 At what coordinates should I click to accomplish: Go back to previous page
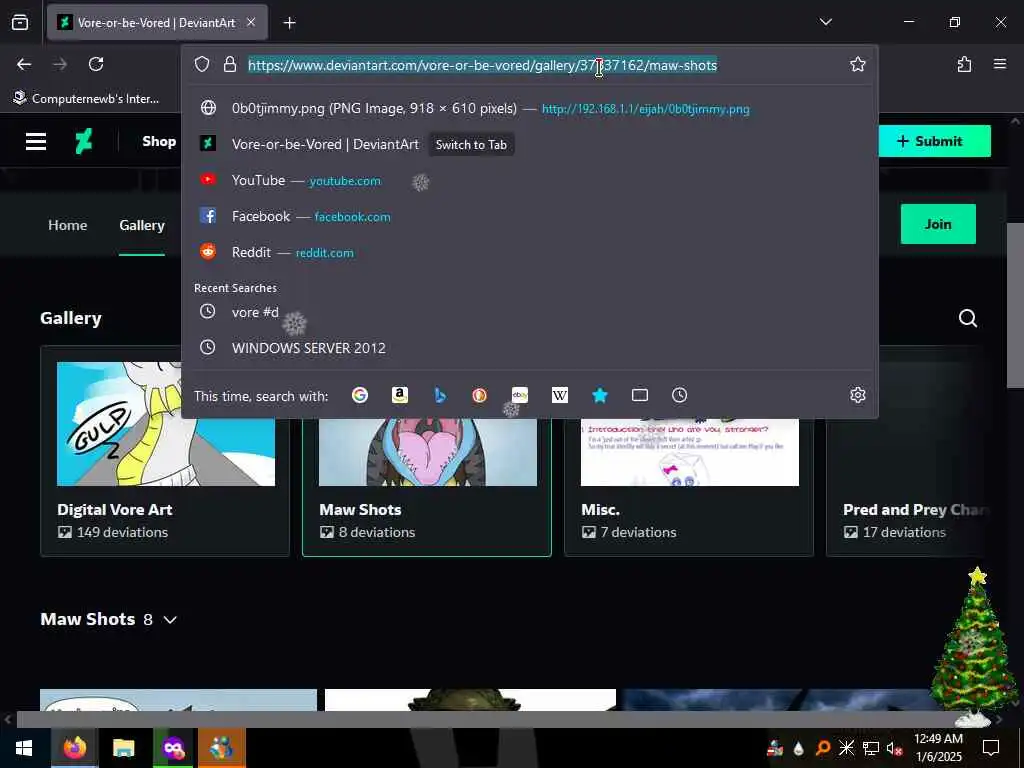[24, 64]
